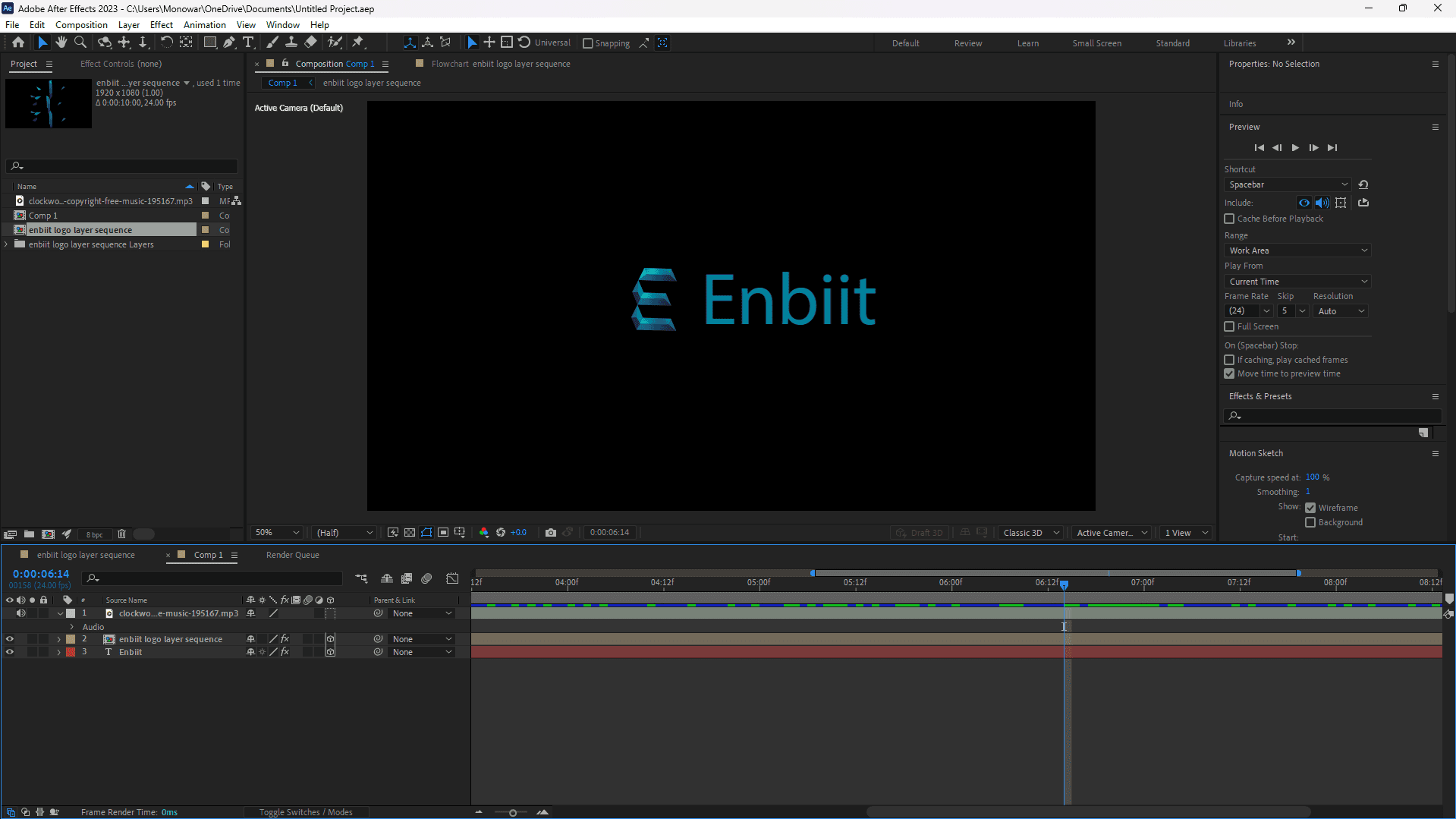The image size is (1456, 819).
Task: Switch to Learn workspace
Action: (1028, 43)
